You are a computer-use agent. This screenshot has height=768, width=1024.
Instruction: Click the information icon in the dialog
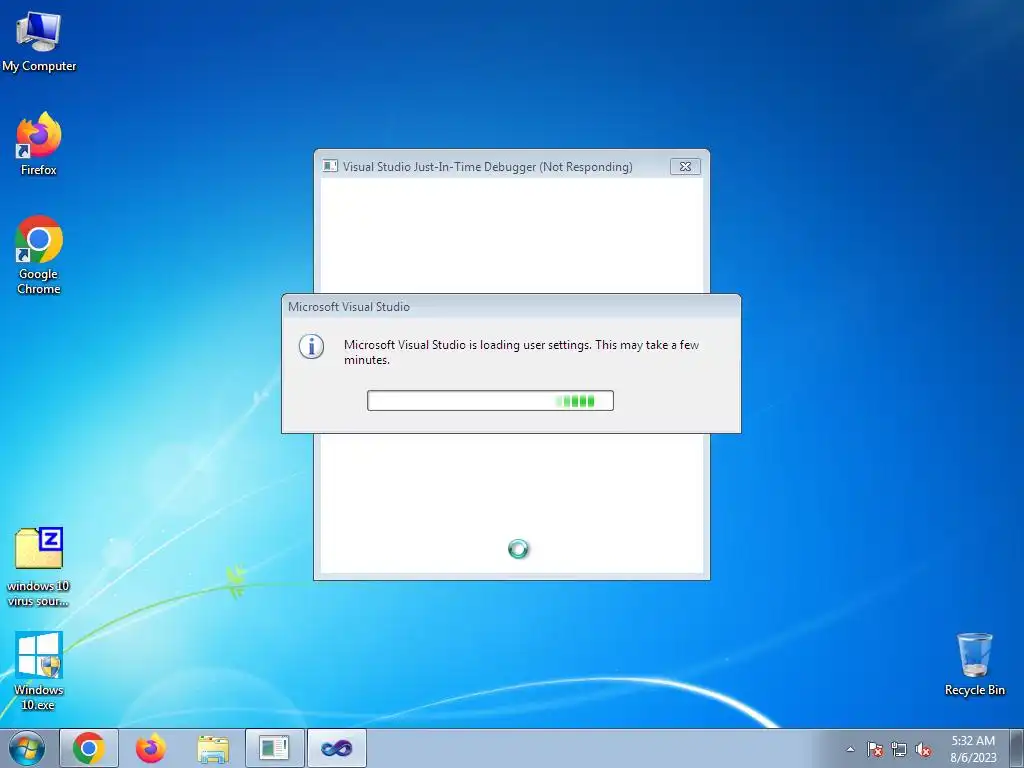coord(312,346)
